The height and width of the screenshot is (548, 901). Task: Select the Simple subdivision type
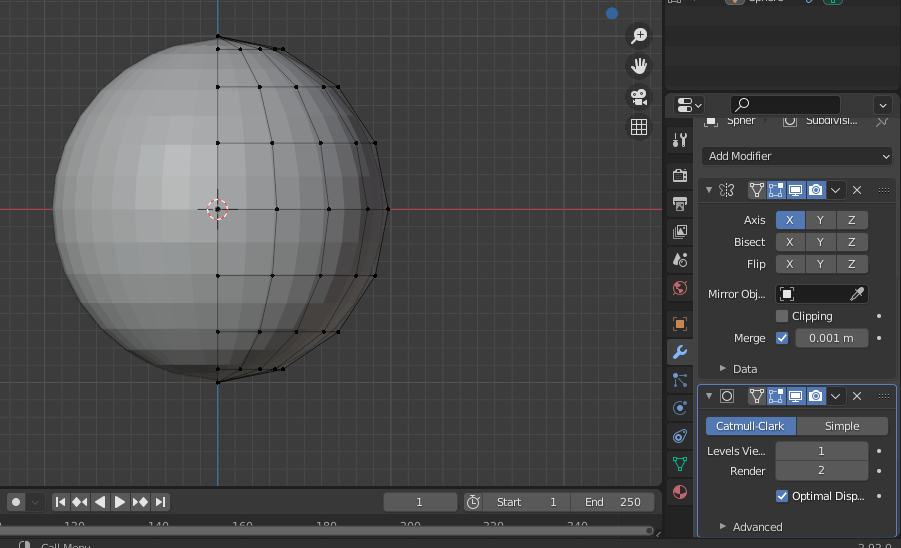click(842, 426)
